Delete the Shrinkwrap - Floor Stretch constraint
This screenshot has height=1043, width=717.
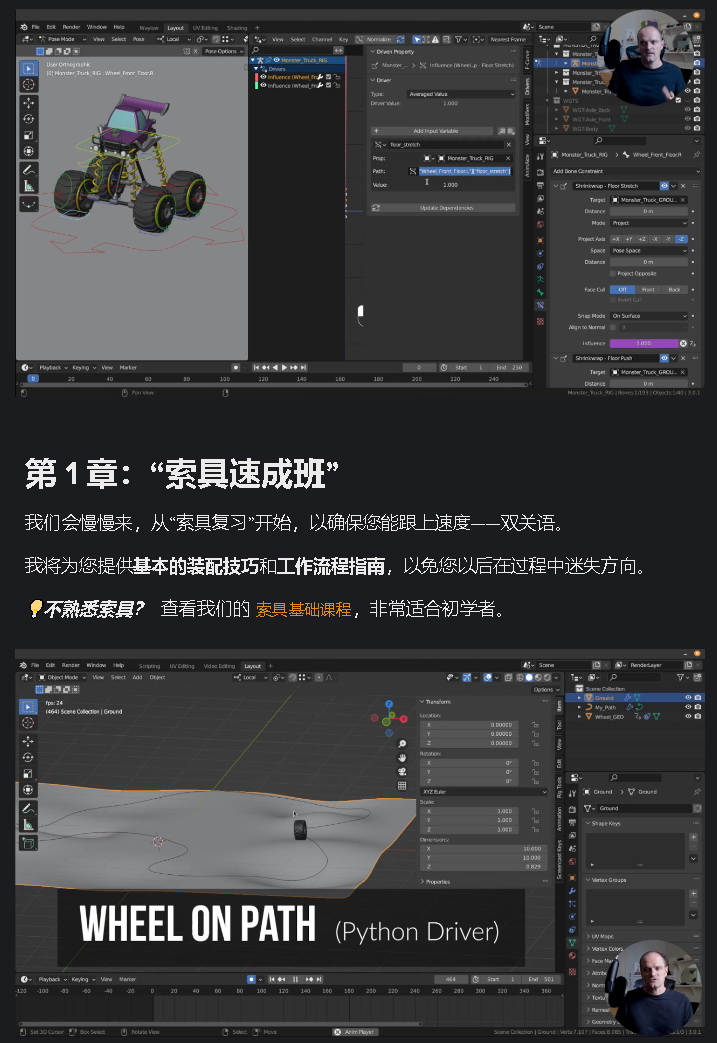click(683, 186)
